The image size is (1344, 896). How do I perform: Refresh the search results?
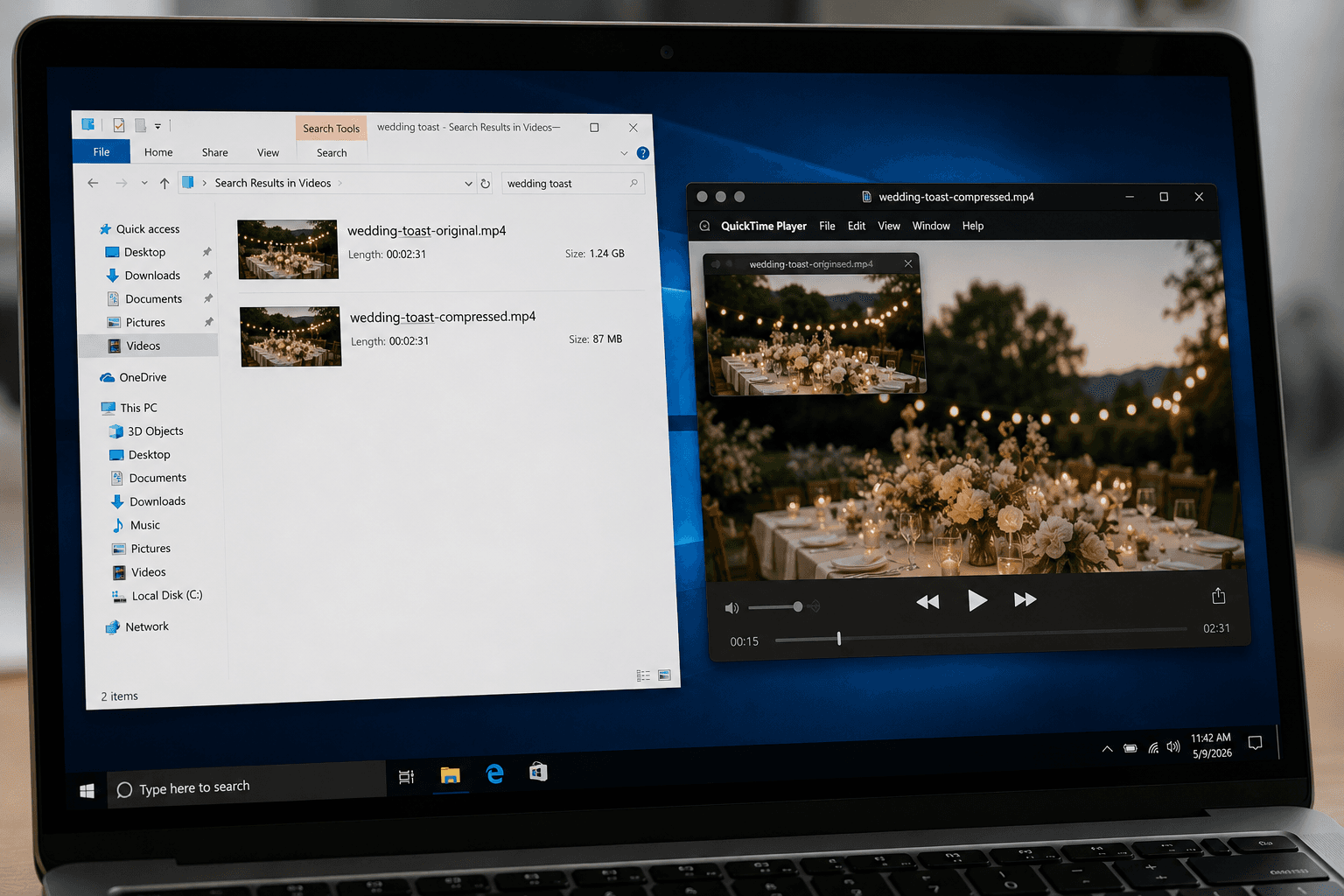click(486, 184)
